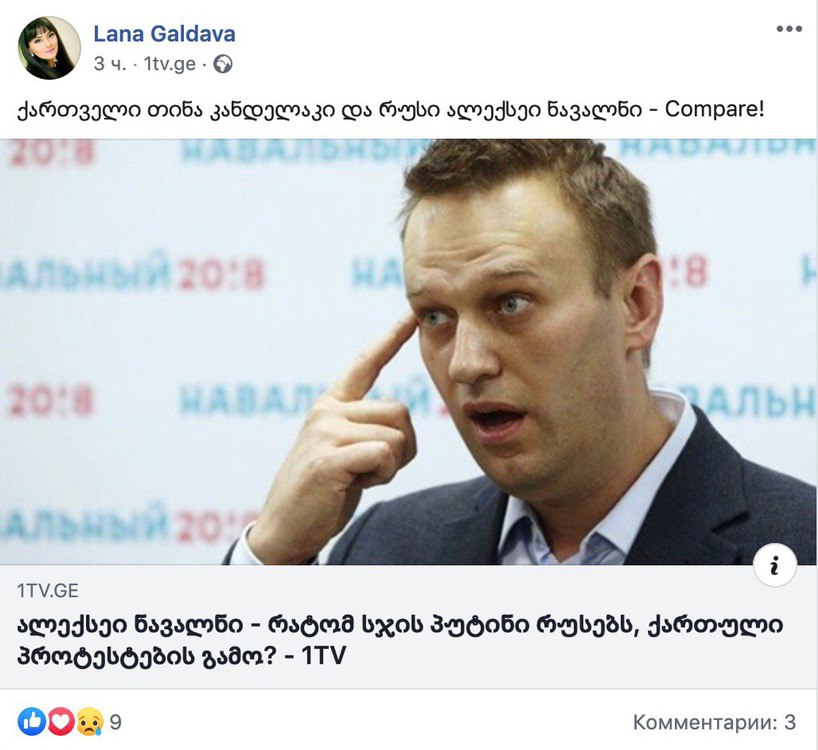Click the info "i" icon on link preview
Viewport: 818px width, 750px height.
pos(775,565)
